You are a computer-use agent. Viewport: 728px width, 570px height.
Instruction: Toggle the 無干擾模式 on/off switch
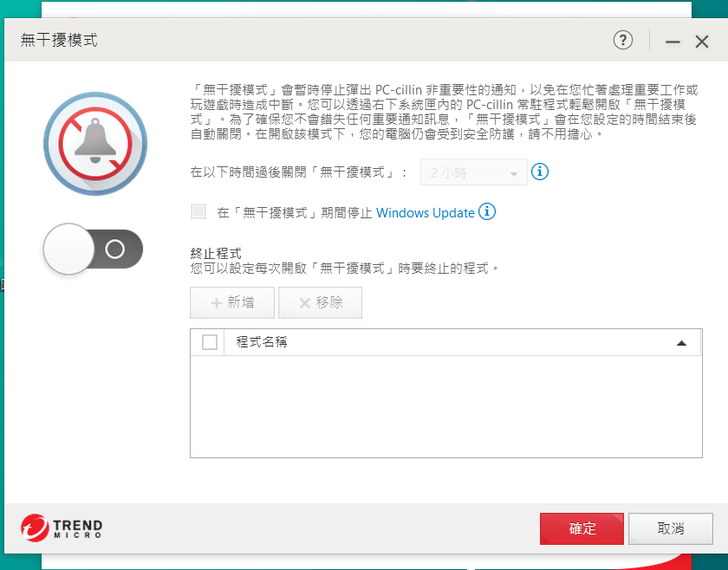click(93, 249)
